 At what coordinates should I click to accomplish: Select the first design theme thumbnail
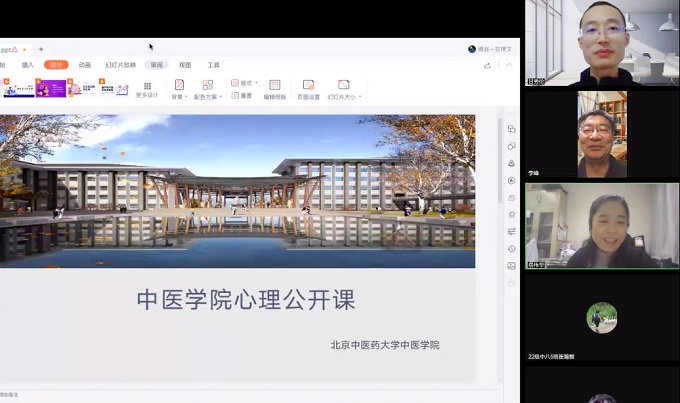pos(18,89)
